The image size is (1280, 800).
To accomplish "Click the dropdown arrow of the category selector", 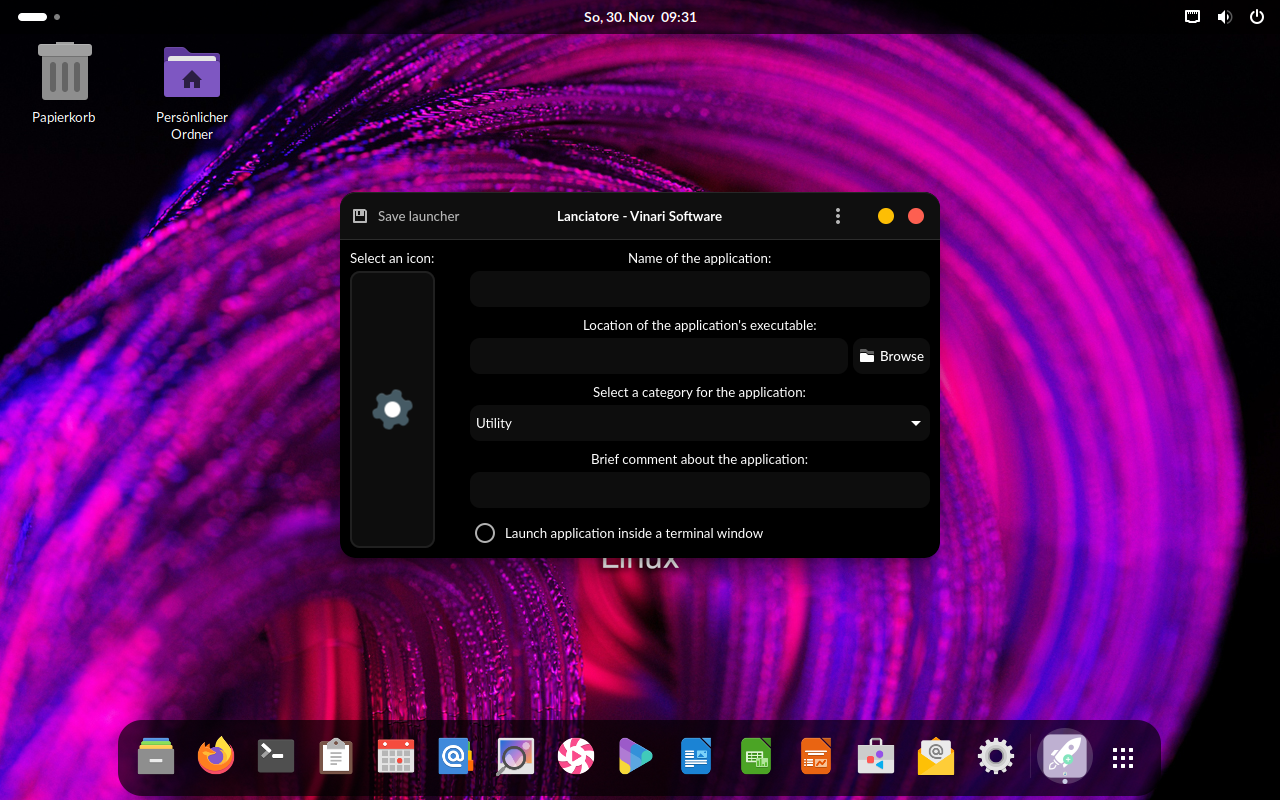I will tap(915, 423).
